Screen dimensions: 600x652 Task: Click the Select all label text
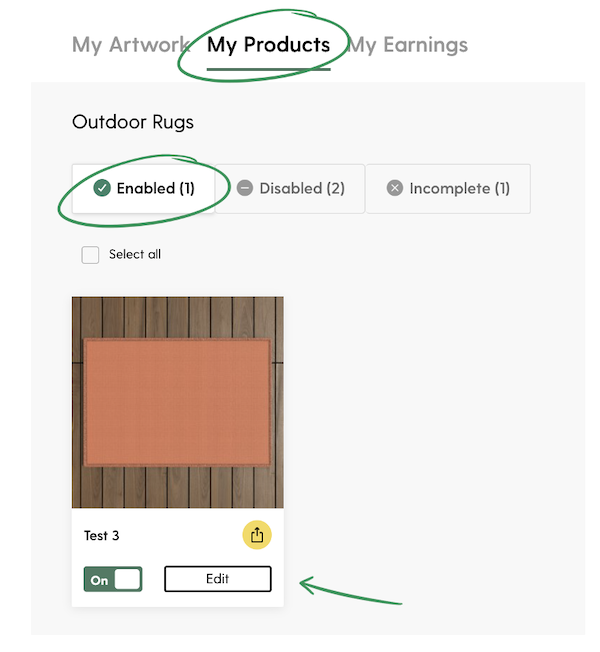135,254
